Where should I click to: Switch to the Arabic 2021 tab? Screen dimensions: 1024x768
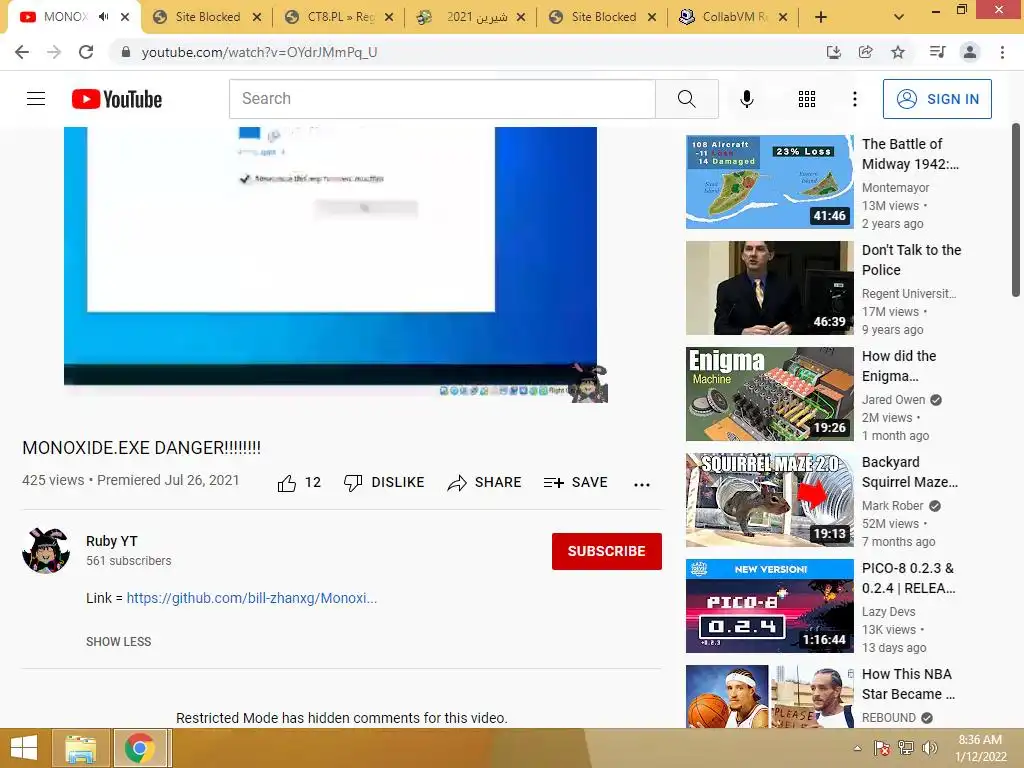pyautogui.click(x=470, y=17)
